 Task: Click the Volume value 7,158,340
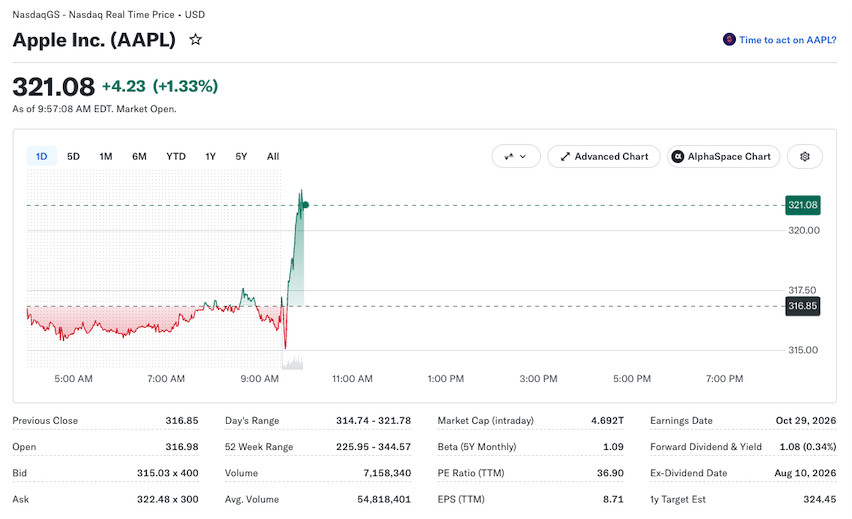pyautogui.click(x=387, y=473)
